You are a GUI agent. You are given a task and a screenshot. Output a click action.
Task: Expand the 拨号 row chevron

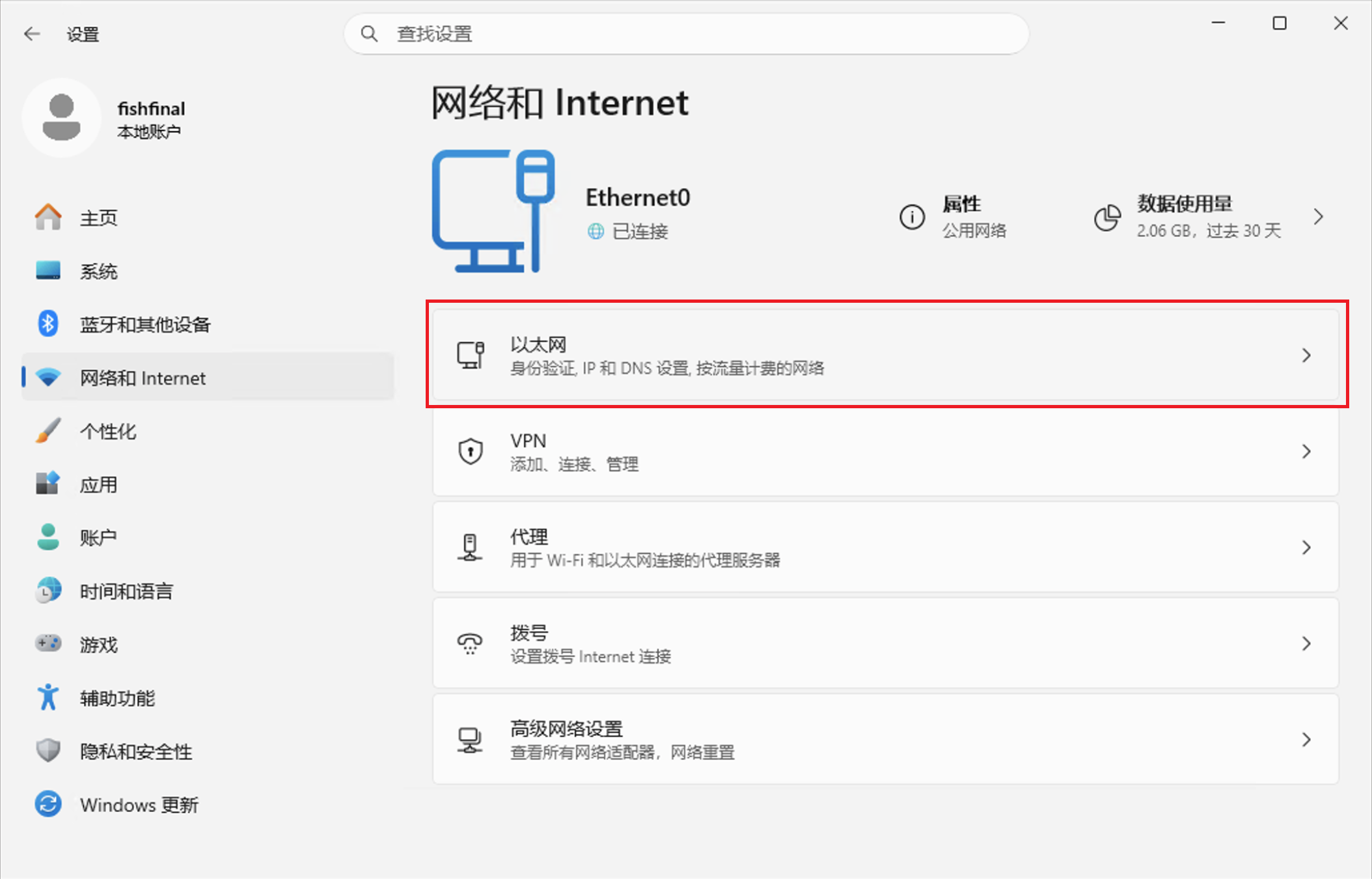tap(1306, 643)
